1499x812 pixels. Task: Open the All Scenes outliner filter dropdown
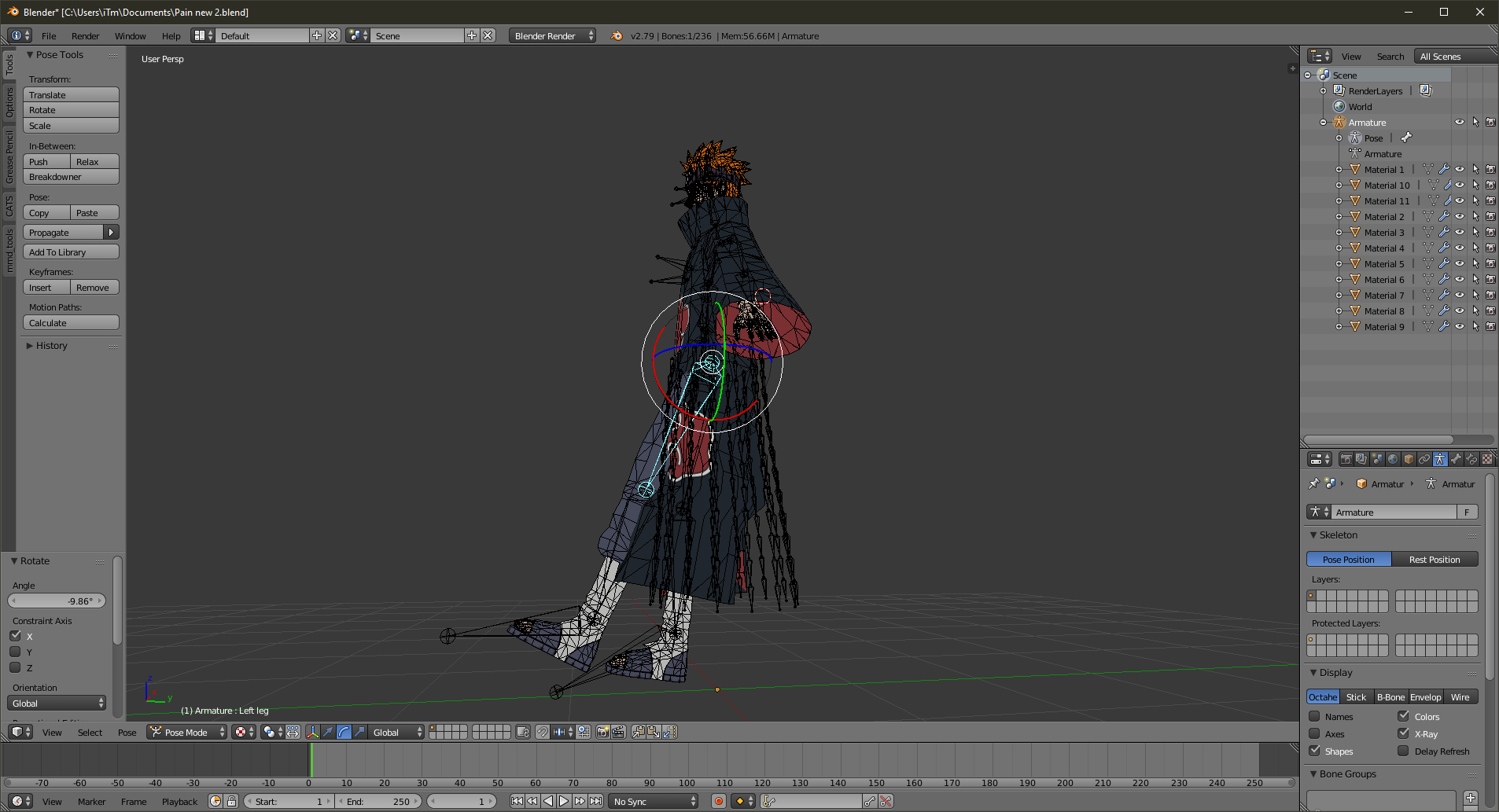click(1455, 57)
